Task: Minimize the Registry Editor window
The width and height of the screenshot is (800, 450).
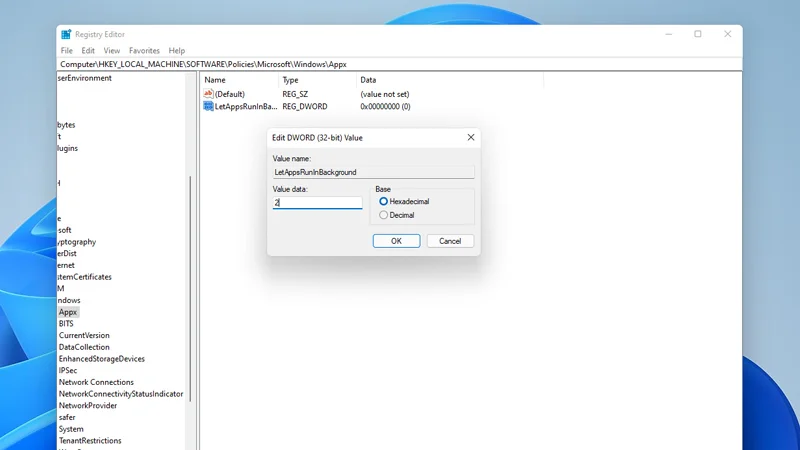Action: click(668, 34)
